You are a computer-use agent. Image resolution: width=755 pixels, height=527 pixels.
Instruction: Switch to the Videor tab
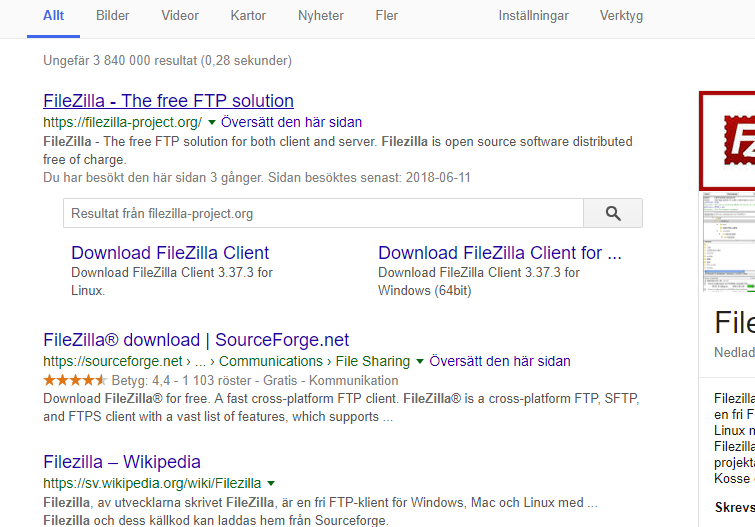(x=180, y=15)
